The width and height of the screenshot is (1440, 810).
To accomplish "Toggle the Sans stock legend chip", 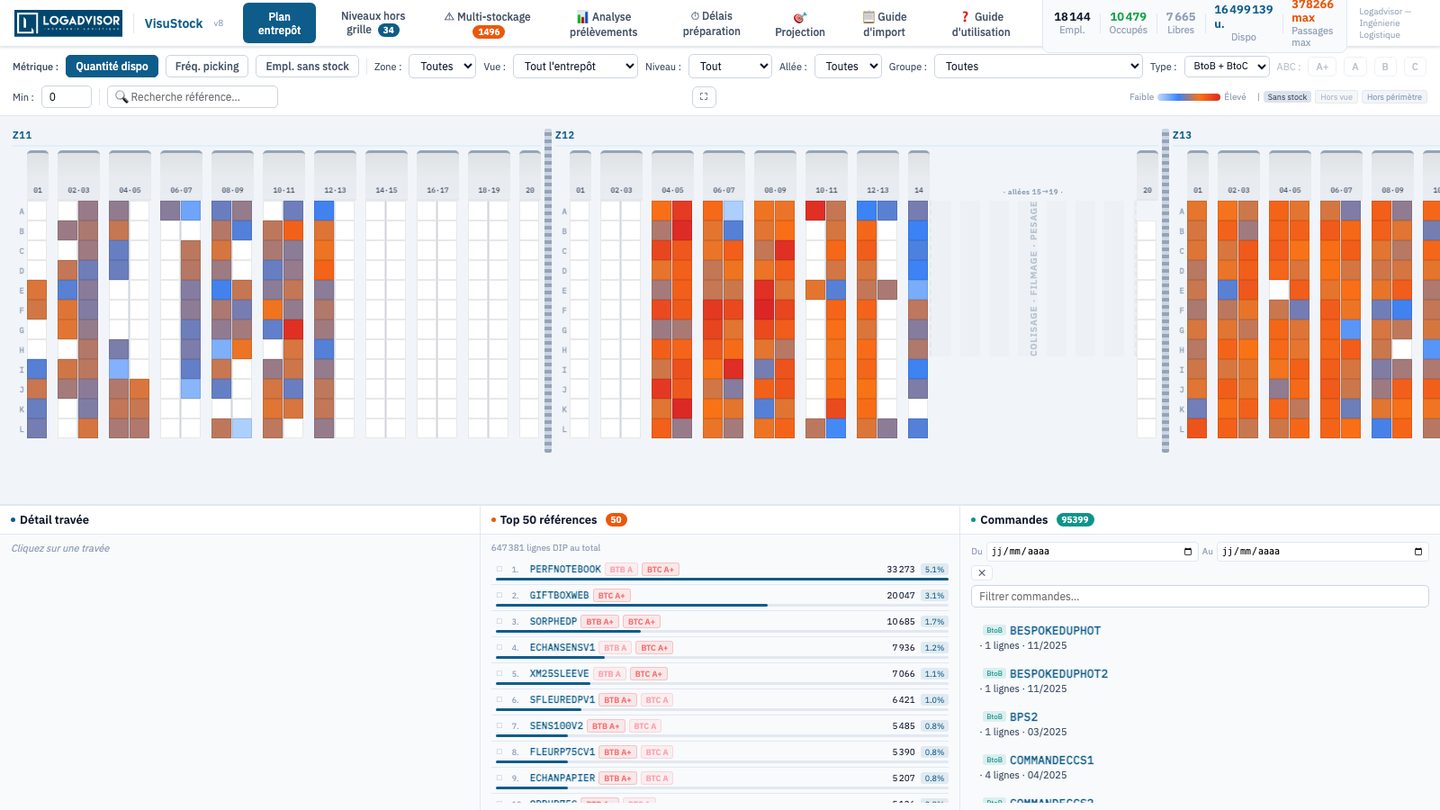I will 1286,97.
